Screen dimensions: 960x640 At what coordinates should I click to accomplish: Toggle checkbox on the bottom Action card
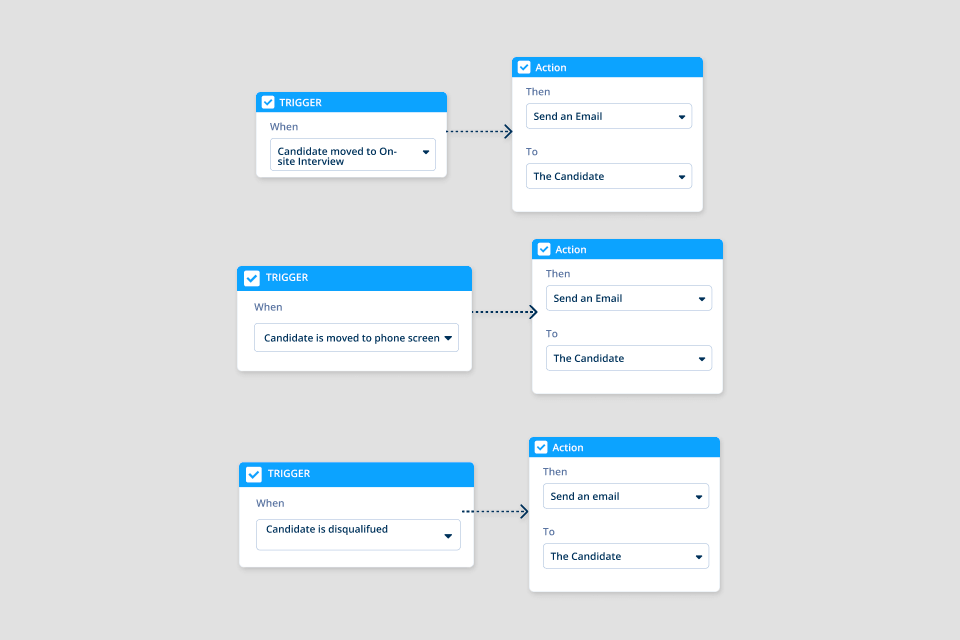pyautogui.click(x=541, y=447)
